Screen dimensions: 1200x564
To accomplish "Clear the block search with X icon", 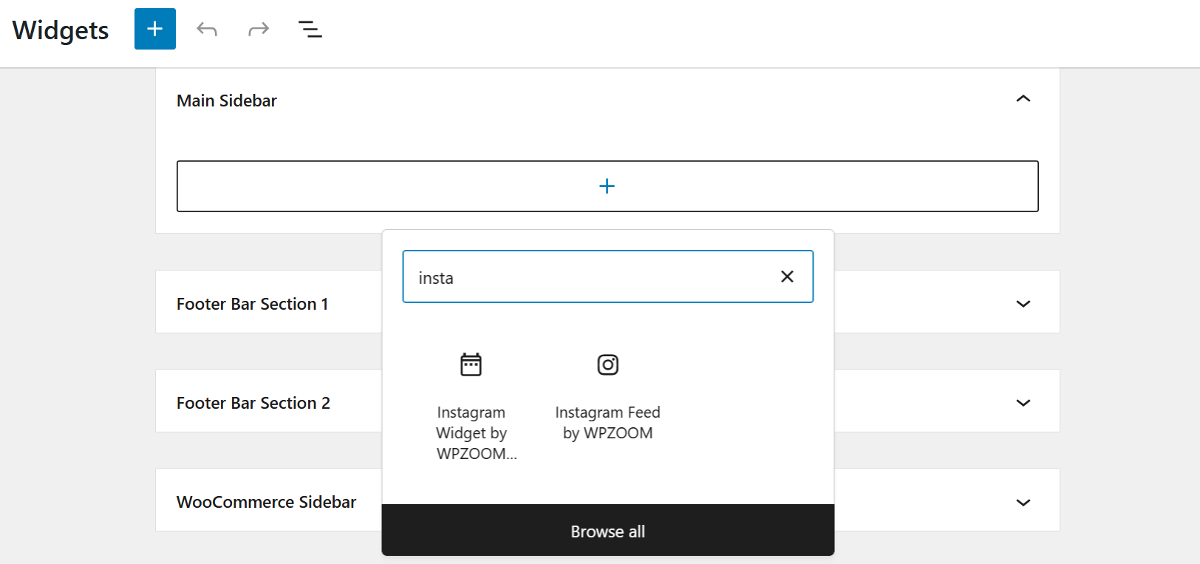I will (x=787, y=277).
